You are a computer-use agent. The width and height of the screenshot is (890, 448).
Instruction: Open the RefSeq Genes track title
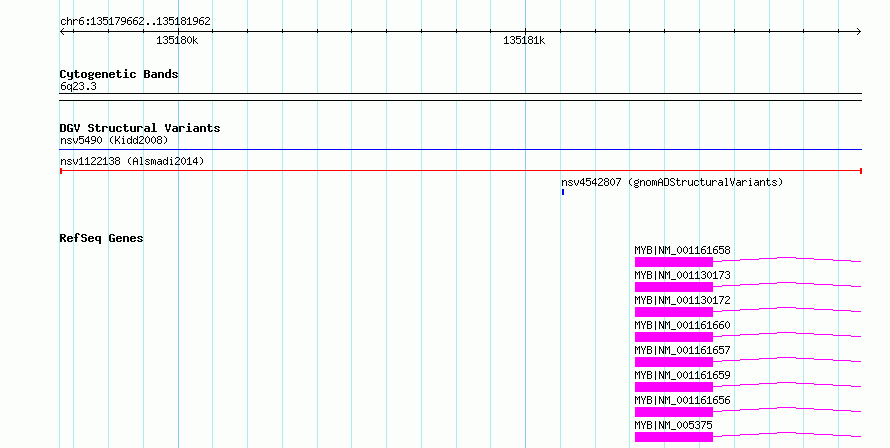coord(101,238)
